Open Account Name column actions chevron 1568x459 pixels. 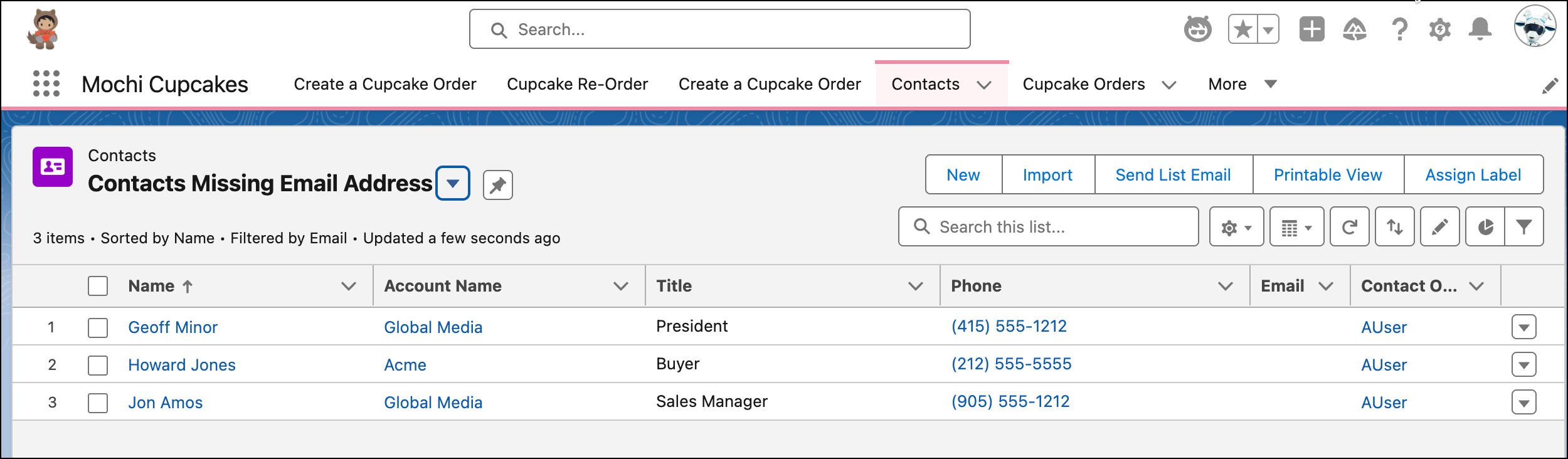[x=621, y=286]
